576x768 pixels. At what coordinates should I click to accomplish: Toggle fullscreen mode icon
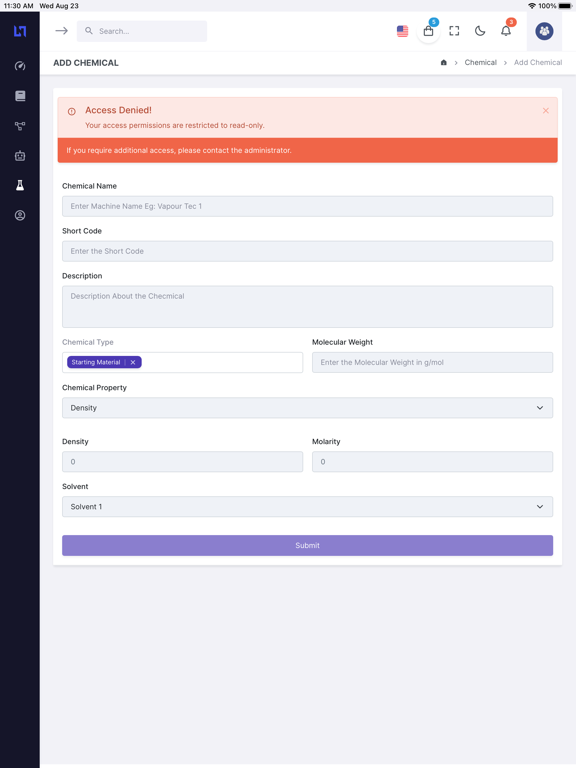454,31
